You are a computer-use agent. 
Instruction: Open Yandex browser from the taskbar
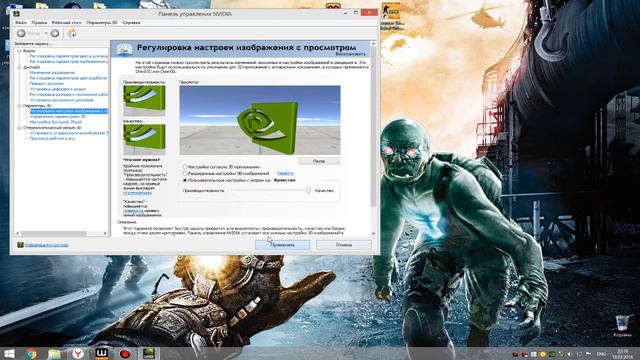pos(78,354)
